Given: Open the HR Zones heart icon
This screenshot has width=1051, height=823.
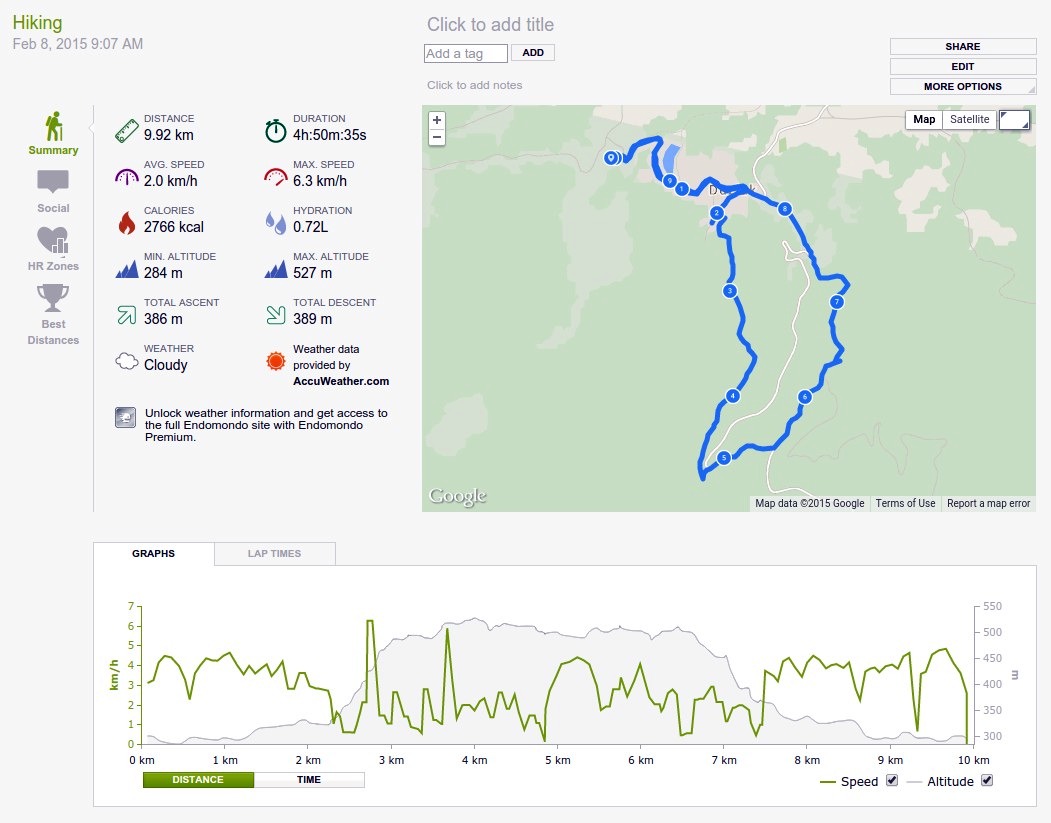Looking at the screenshot, I should 53,240.
